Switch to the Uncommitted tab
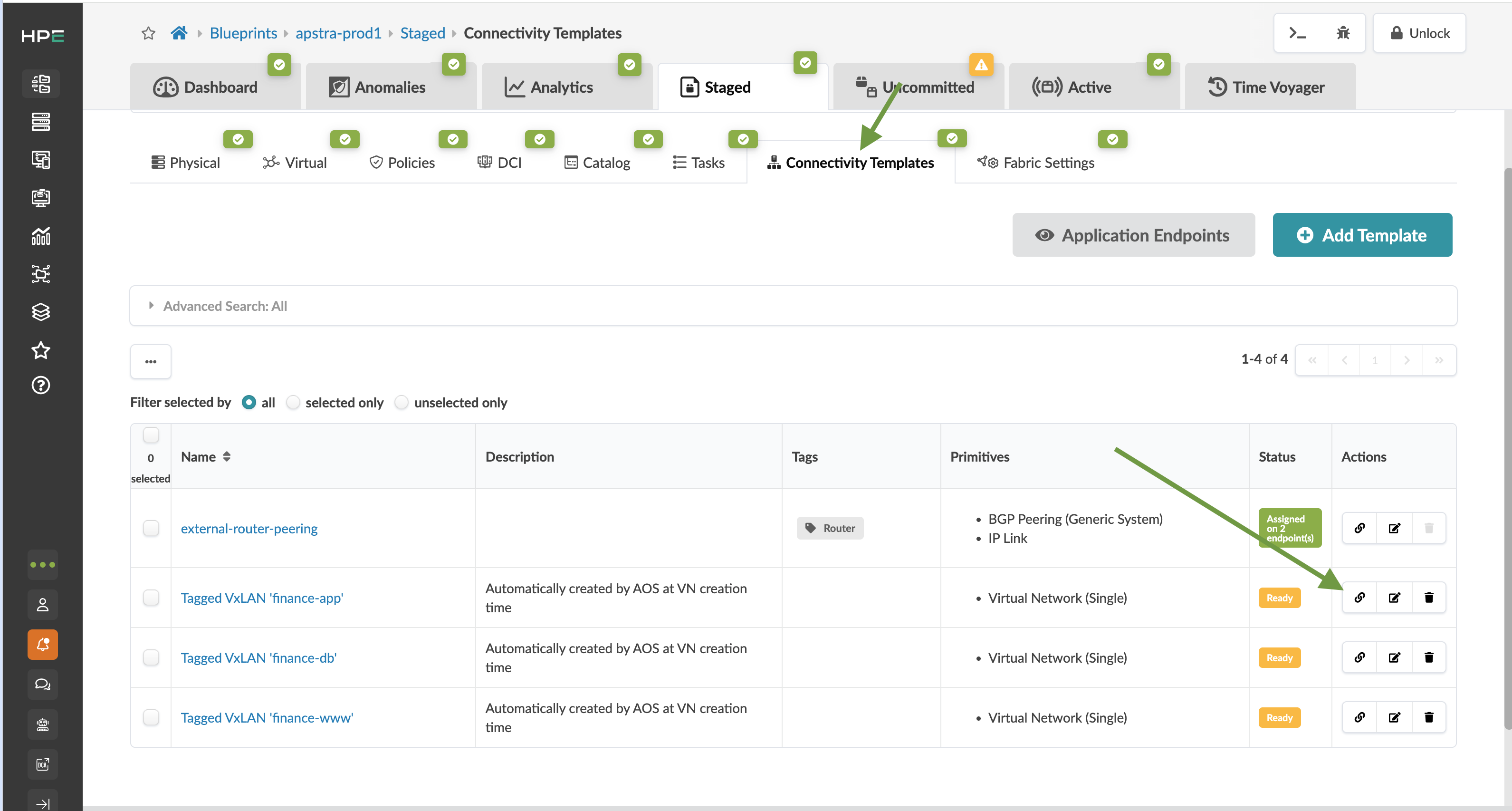Image resolution: width=1512 pixels, height=811 pixels. coord(918,87)
